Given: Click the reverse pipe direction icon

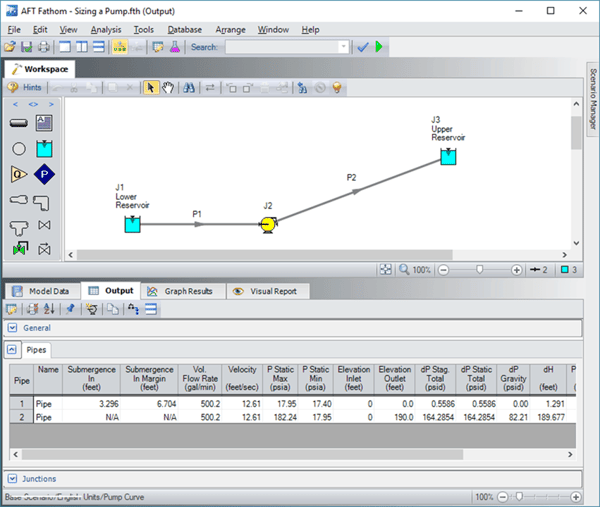Looking at the screenshot, I should (x=210, y=88).
